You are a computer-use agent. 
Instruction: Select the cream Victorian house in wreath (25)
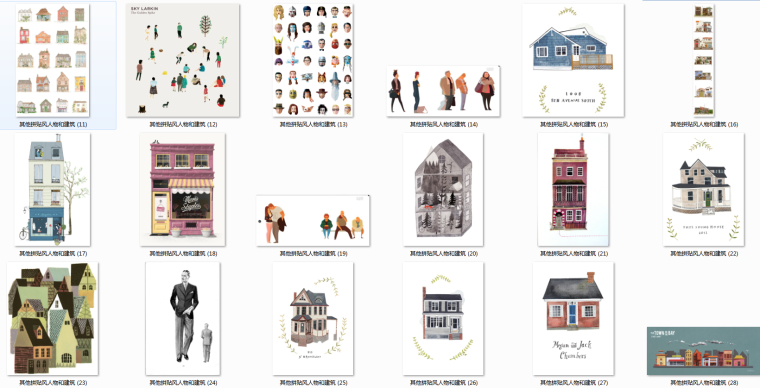pyautogui.click(x=313, y=319)
